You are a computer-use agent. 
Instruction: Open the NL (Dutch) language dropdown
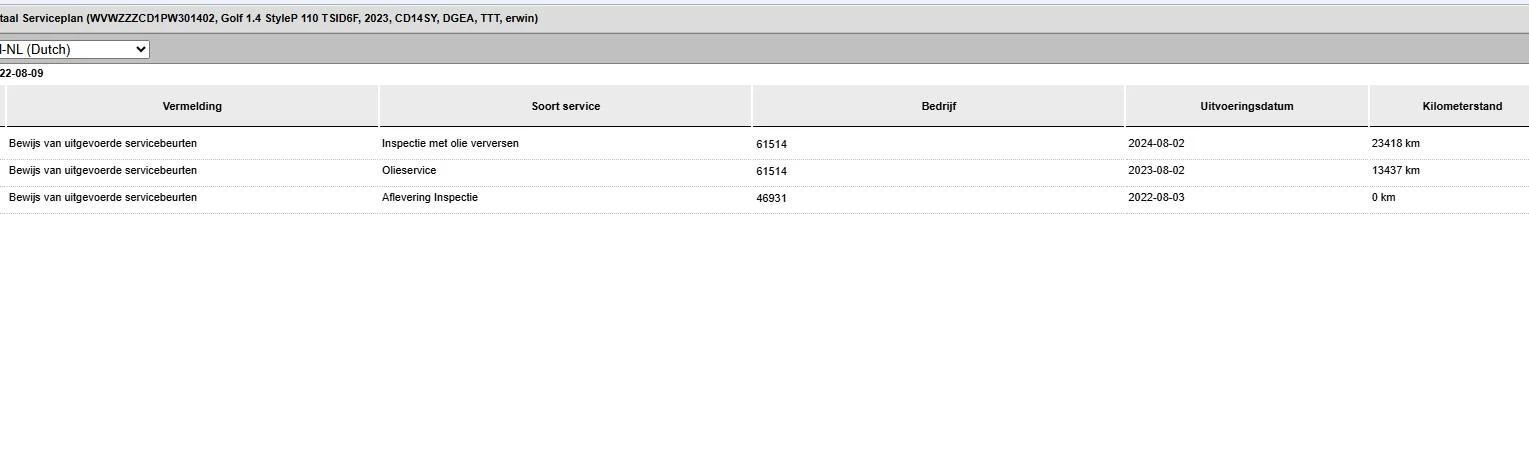[x=74, y=49]
